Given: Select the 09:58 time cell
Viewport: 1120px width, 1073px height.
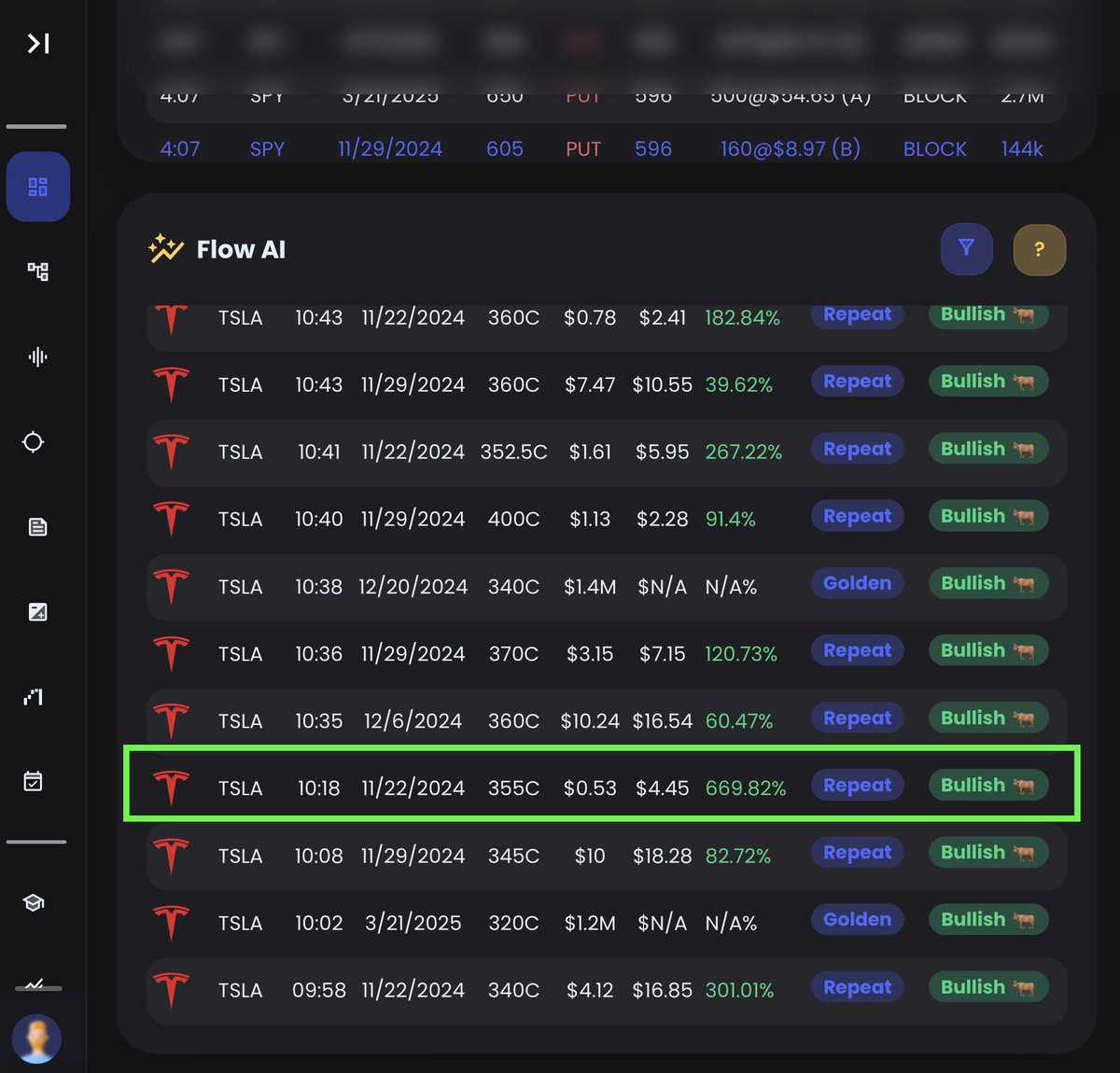Looking at the screenshot, I should pyautogui.click(x=318, y=990).
